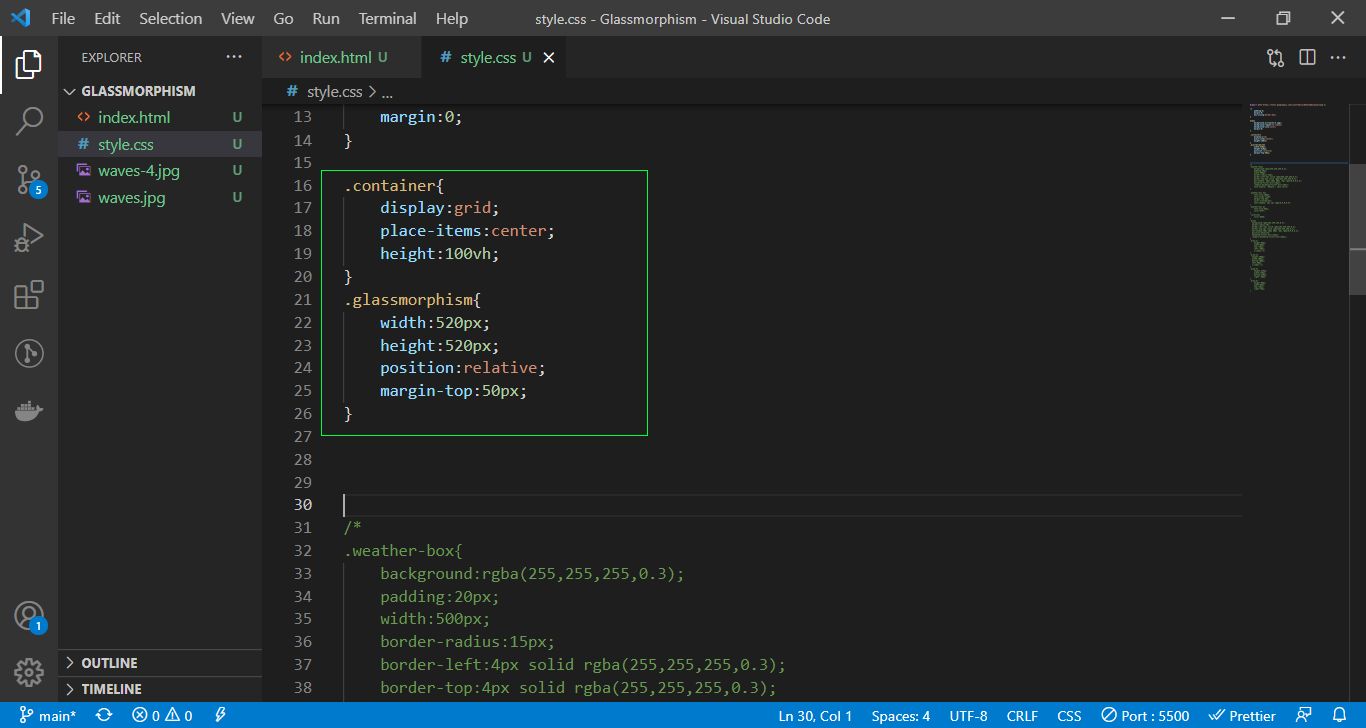Expand the TIMELINE panel
The width and height of the screenshot is (1366, 728).
click(x=160, y=689)
